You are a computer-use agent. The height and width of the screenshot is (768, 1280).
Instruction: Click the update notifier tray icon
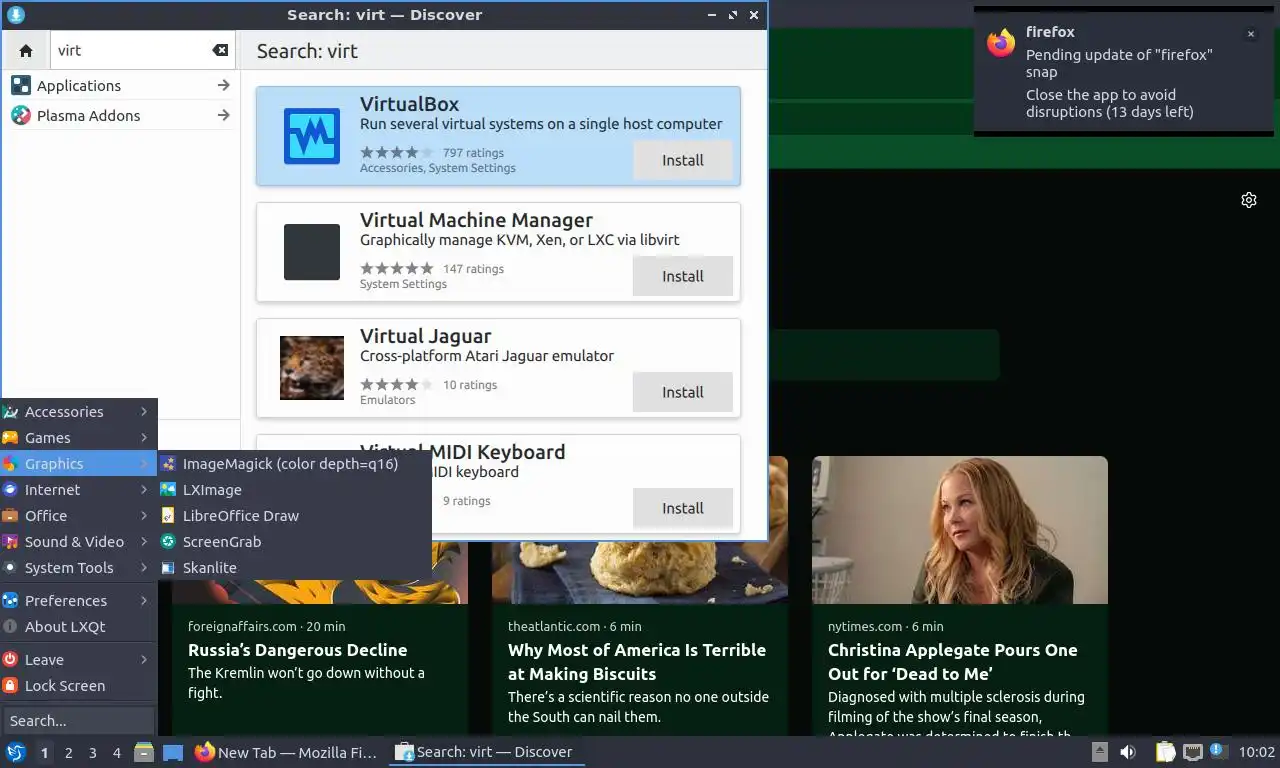click(x=1218, y=751)
